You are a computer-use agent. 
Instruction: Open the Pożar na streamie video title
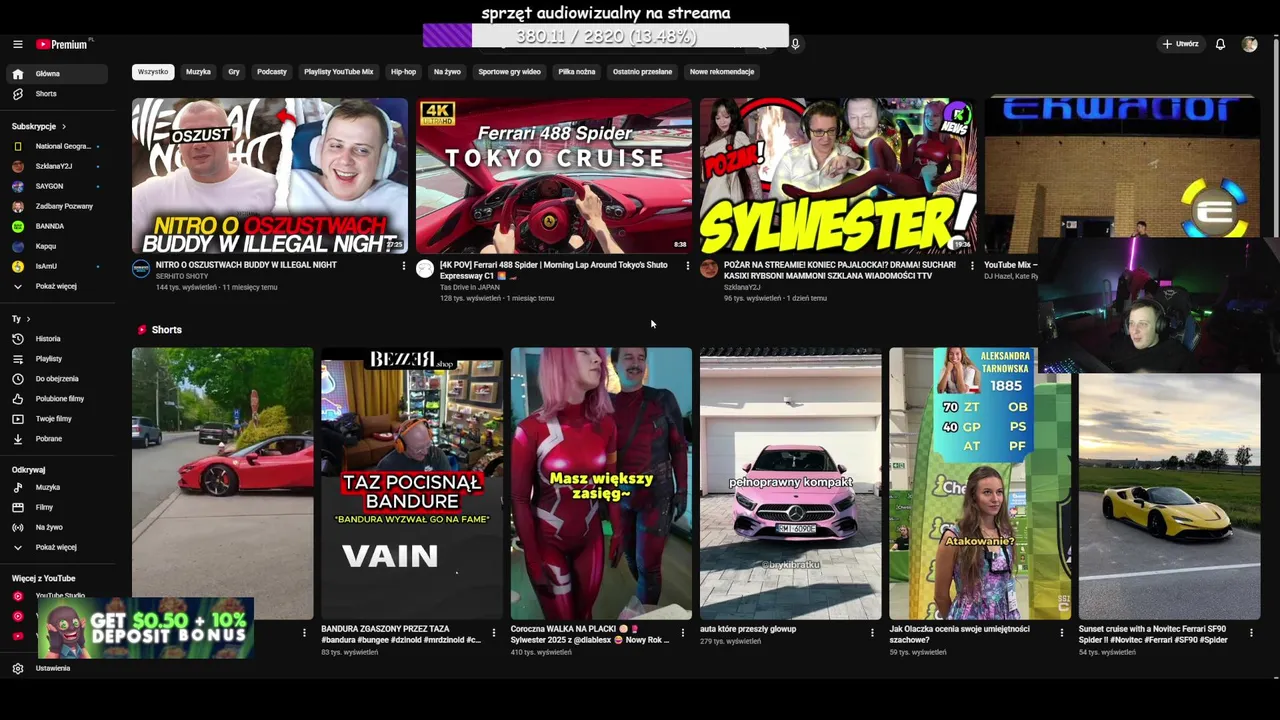click(840, 270)
